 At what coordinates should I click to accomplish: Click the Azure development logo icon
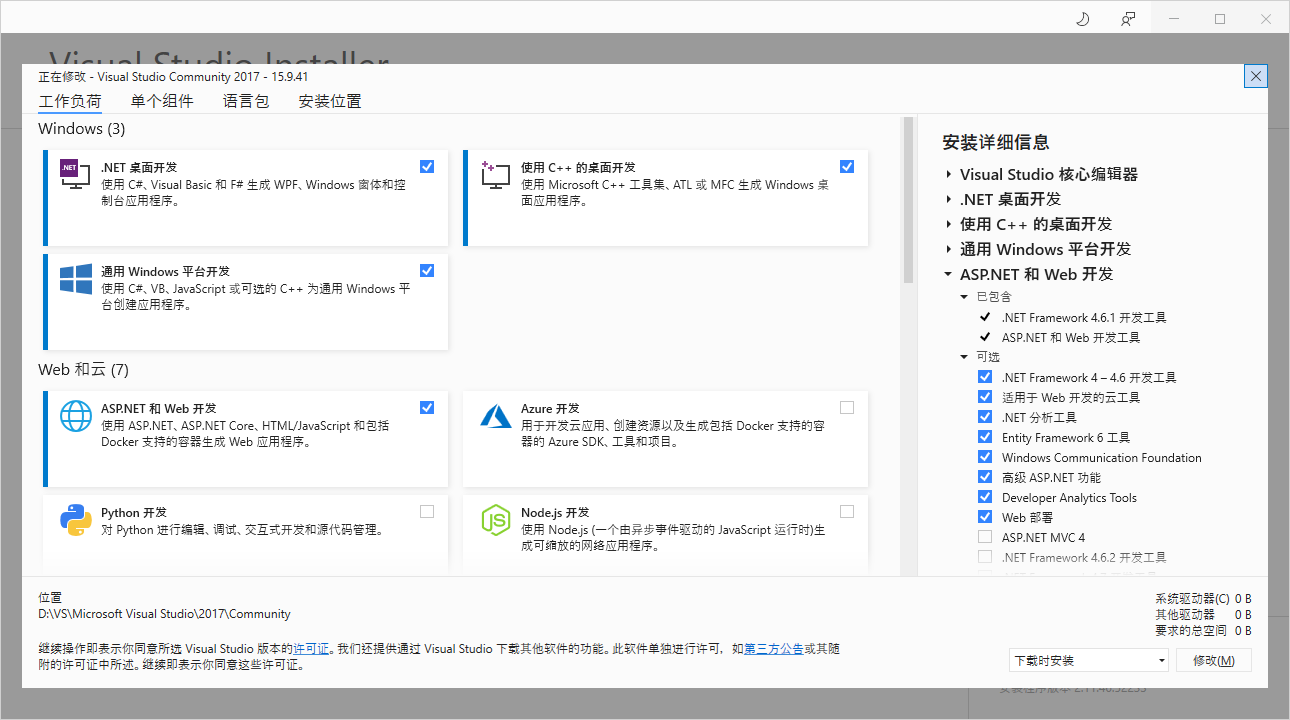click(496, 416)
